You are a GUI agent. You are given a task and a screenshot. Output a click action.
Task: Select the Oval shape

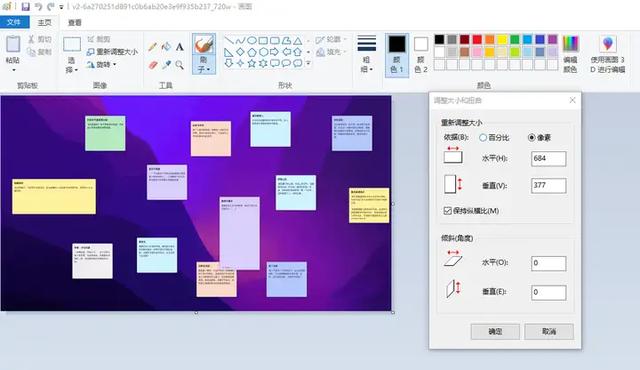252,40
